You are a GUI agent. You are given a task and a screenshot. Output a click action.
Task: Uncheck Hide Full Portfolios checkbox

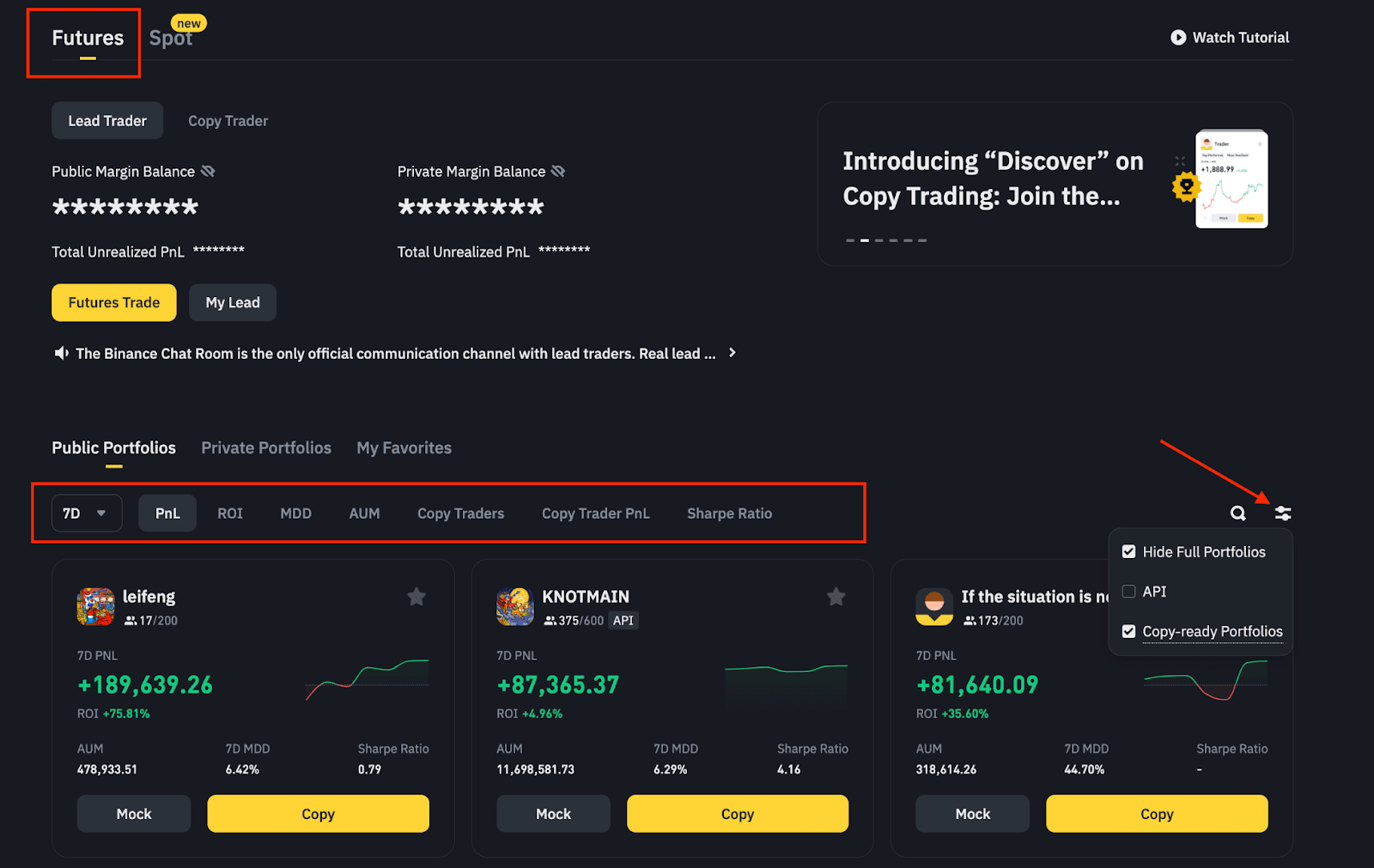click(x=1128, y=552)
